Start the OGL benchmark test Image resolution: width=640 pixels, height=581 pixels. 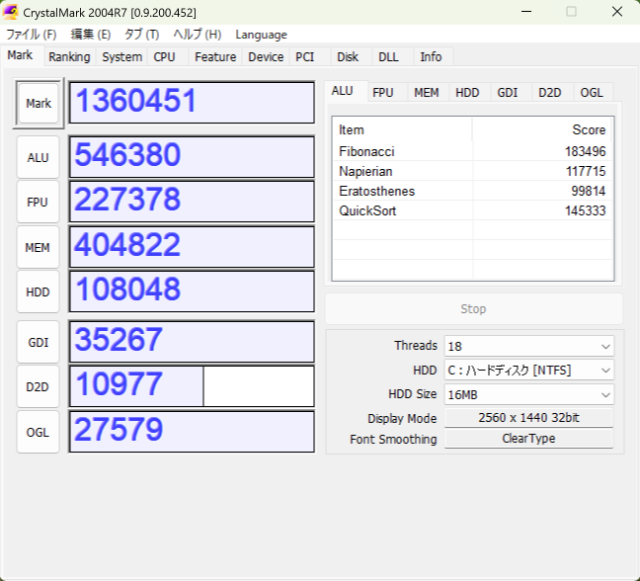38,432
